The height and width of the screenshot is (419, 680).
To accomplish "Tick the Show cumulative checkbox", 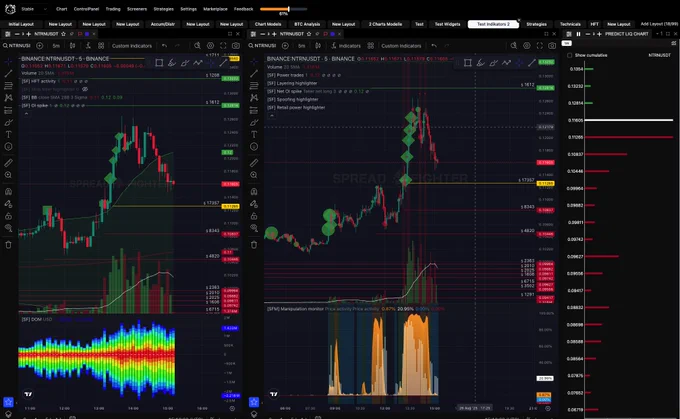I will (569, 55).
